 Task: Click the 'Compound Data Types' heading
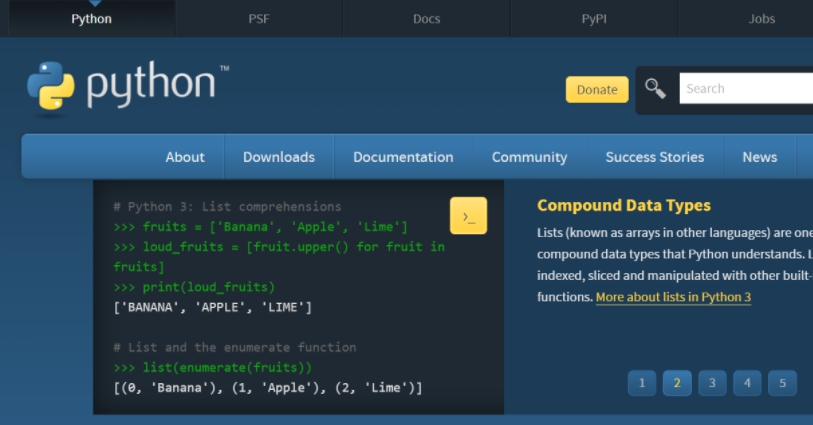click(624, 206)
